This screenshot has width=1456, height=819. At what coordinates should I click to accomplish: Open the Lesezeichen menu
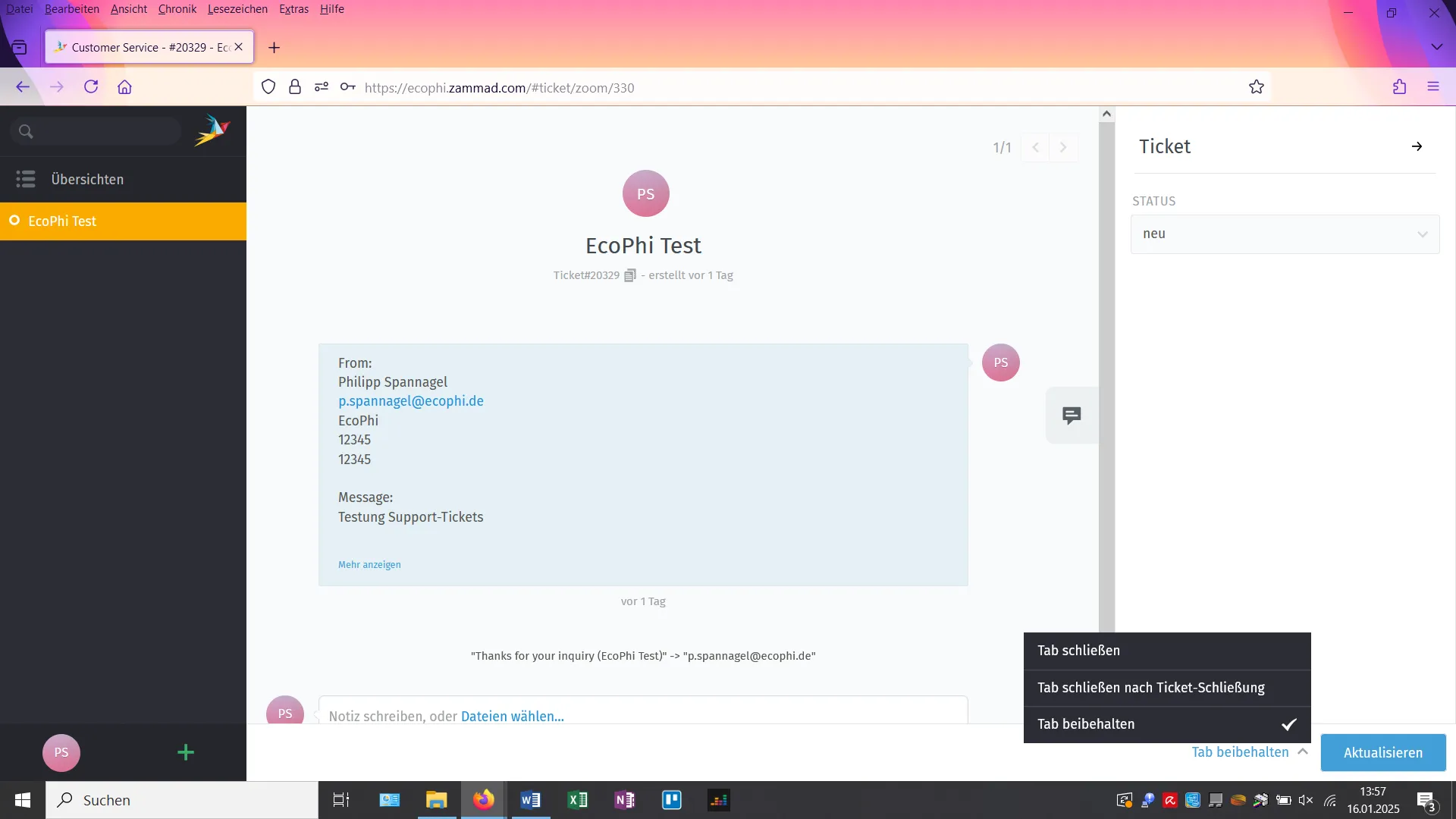click(x=237, y=9)
